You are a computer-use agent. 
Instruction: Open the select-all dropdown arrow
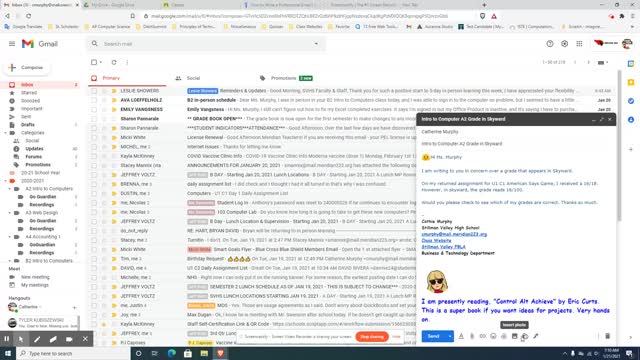click(101, 62)
